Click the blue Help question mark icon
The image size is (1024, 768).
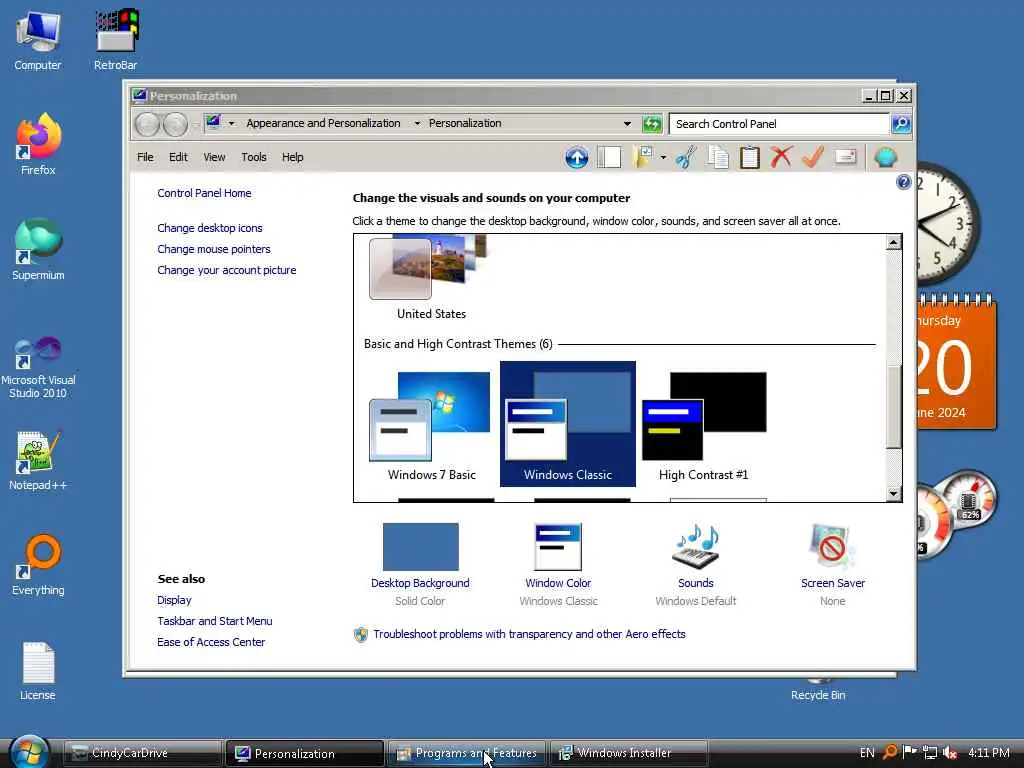(903, 182)
